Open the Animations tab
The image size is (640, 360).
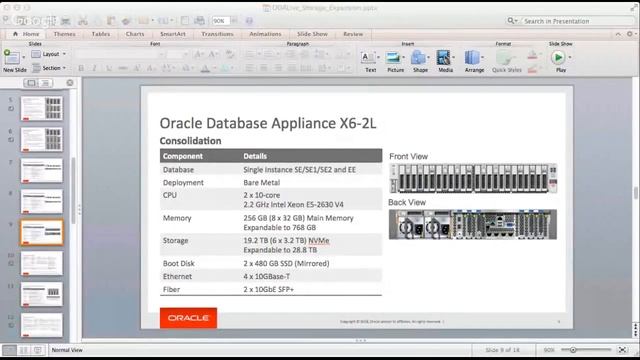point(265,34)
